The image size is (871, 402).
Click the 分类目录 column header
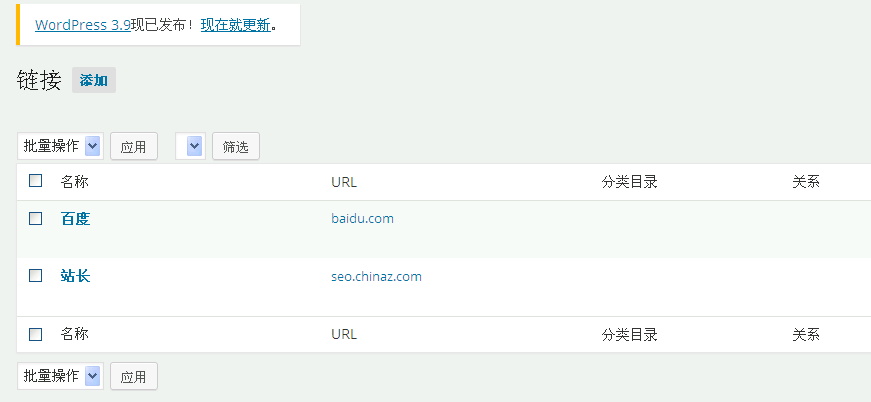629,182
